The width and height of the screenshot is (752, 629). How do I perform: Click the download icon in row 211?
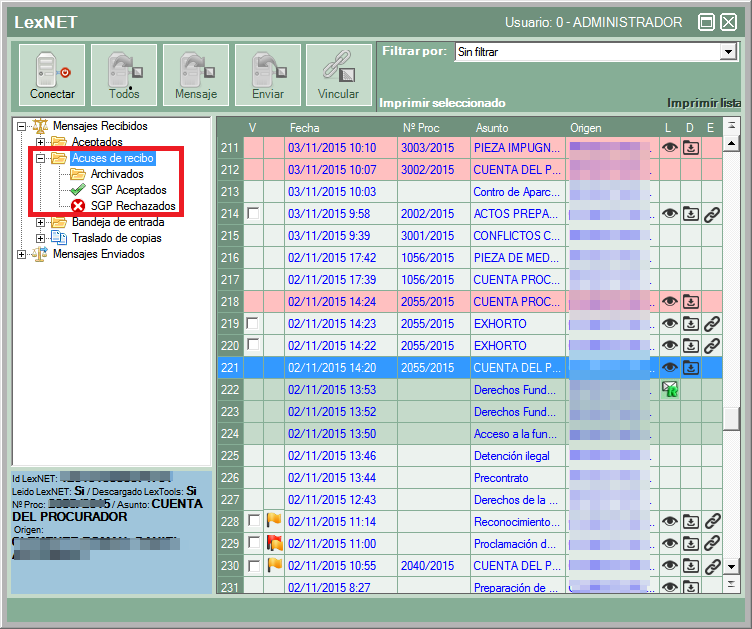coord(691,148)
